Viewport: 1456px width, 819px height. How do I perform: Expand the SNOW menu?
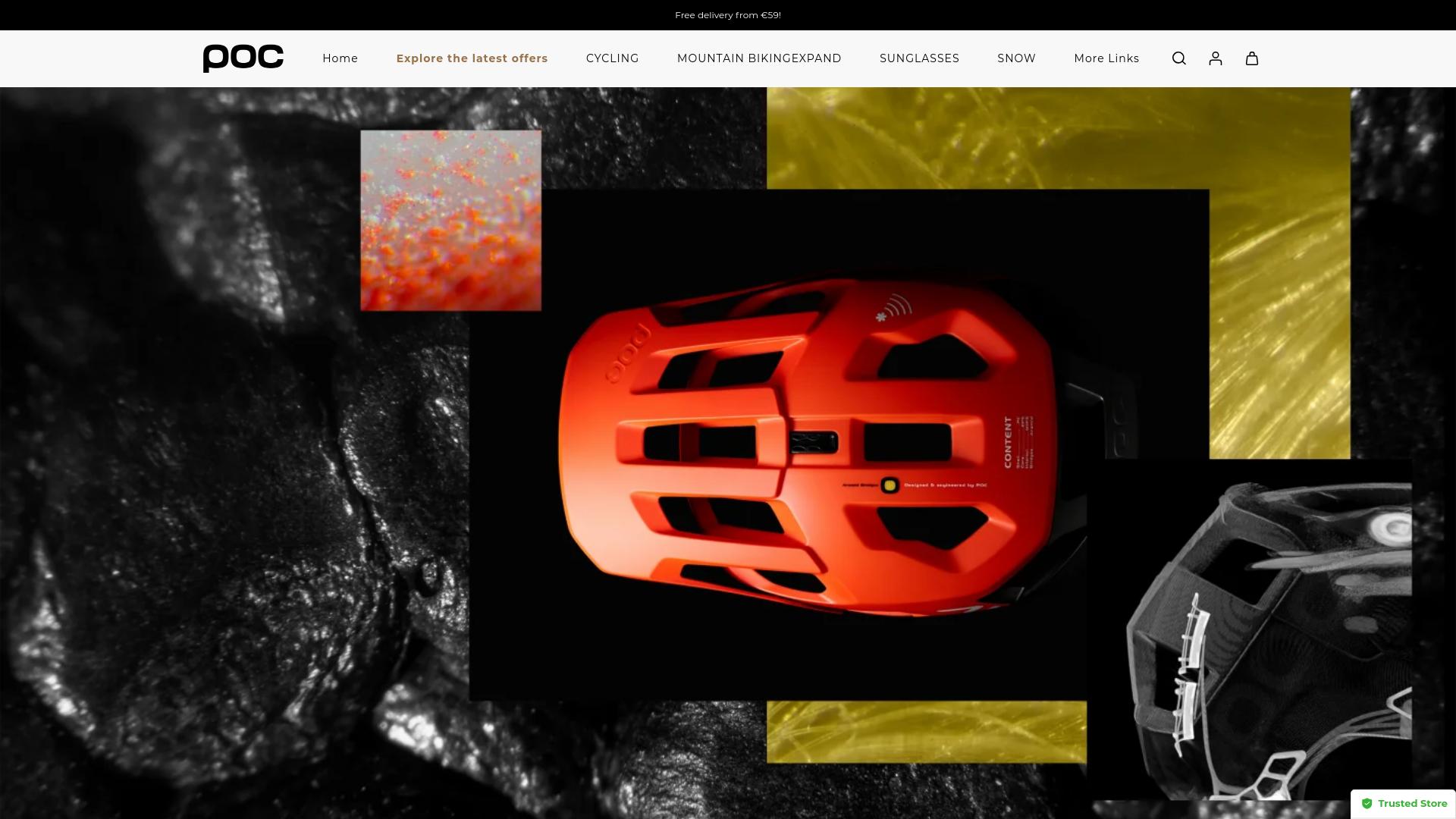pos(1016,58)
